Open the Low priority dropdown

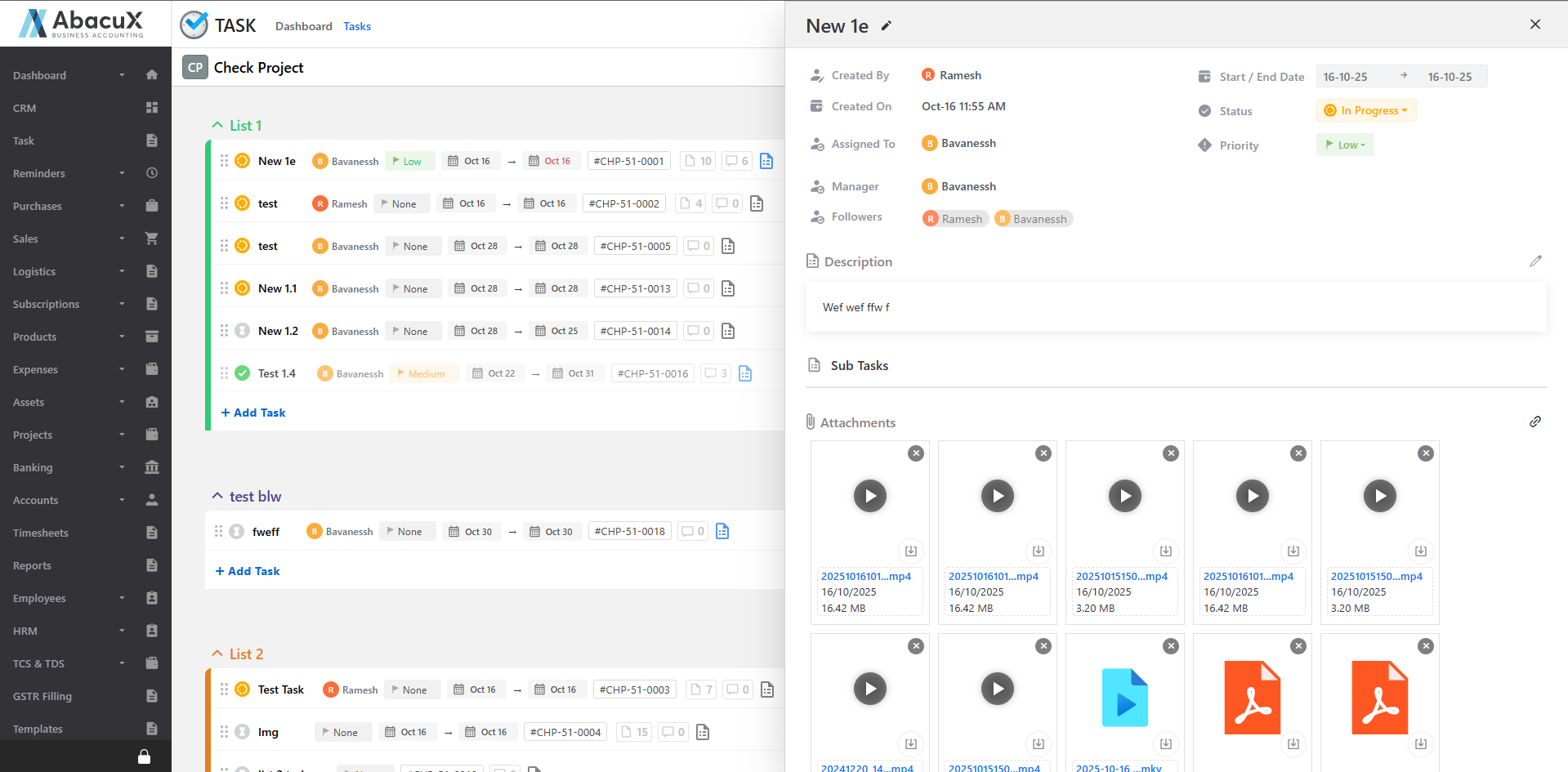1345,145
